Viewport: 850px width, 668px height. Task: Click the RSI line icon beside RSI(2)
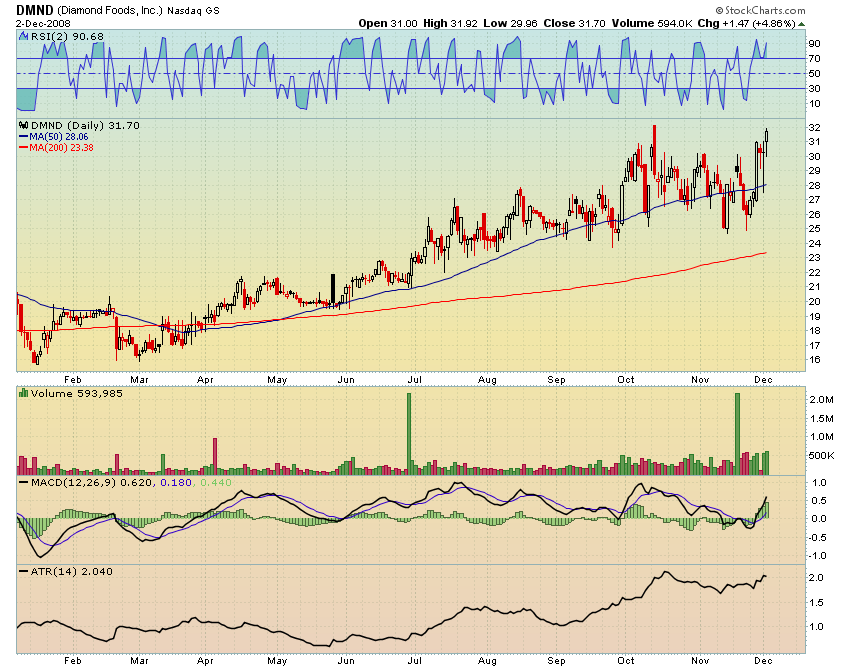[23, 36]
